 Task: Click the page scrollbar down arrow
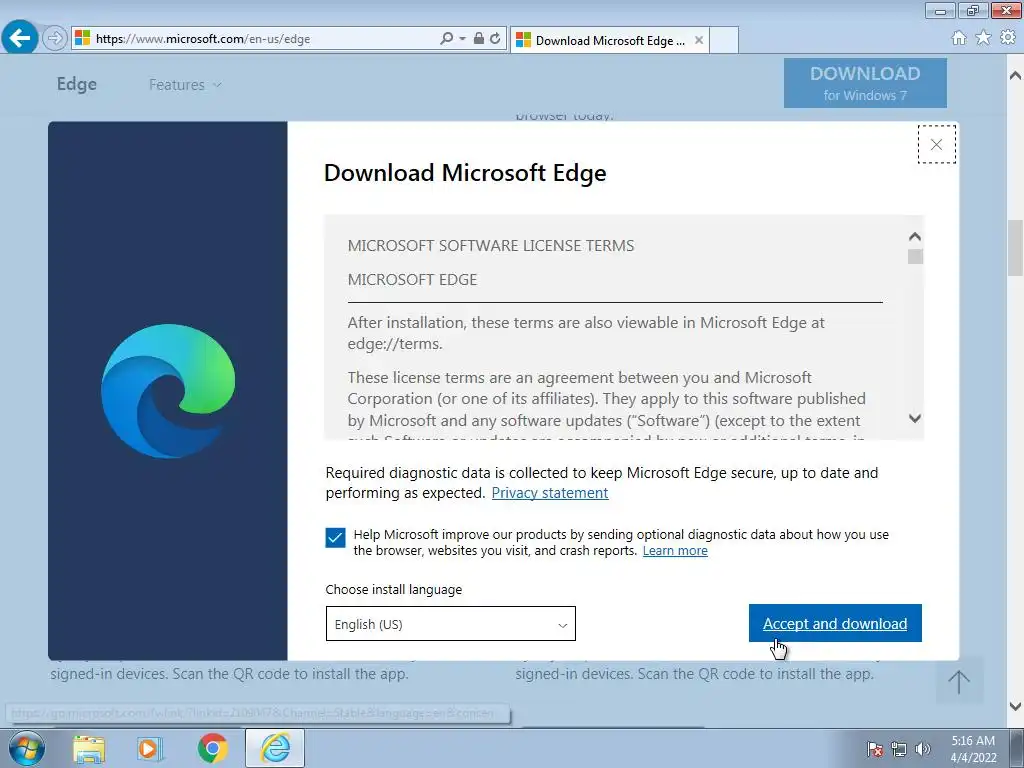(1015, 706)
